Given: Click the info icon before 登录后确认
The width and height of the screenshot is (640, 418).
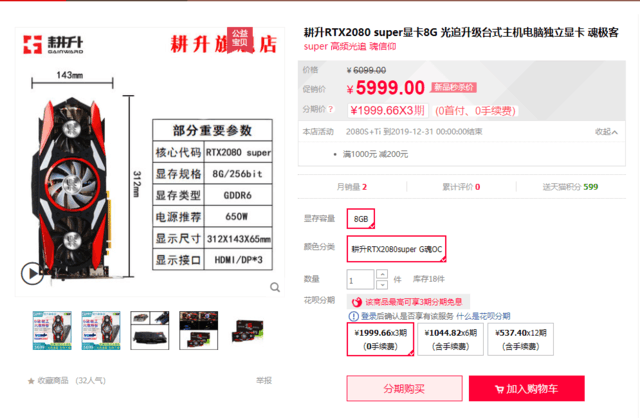Looking at the screenshot, I should coord(353,316).
